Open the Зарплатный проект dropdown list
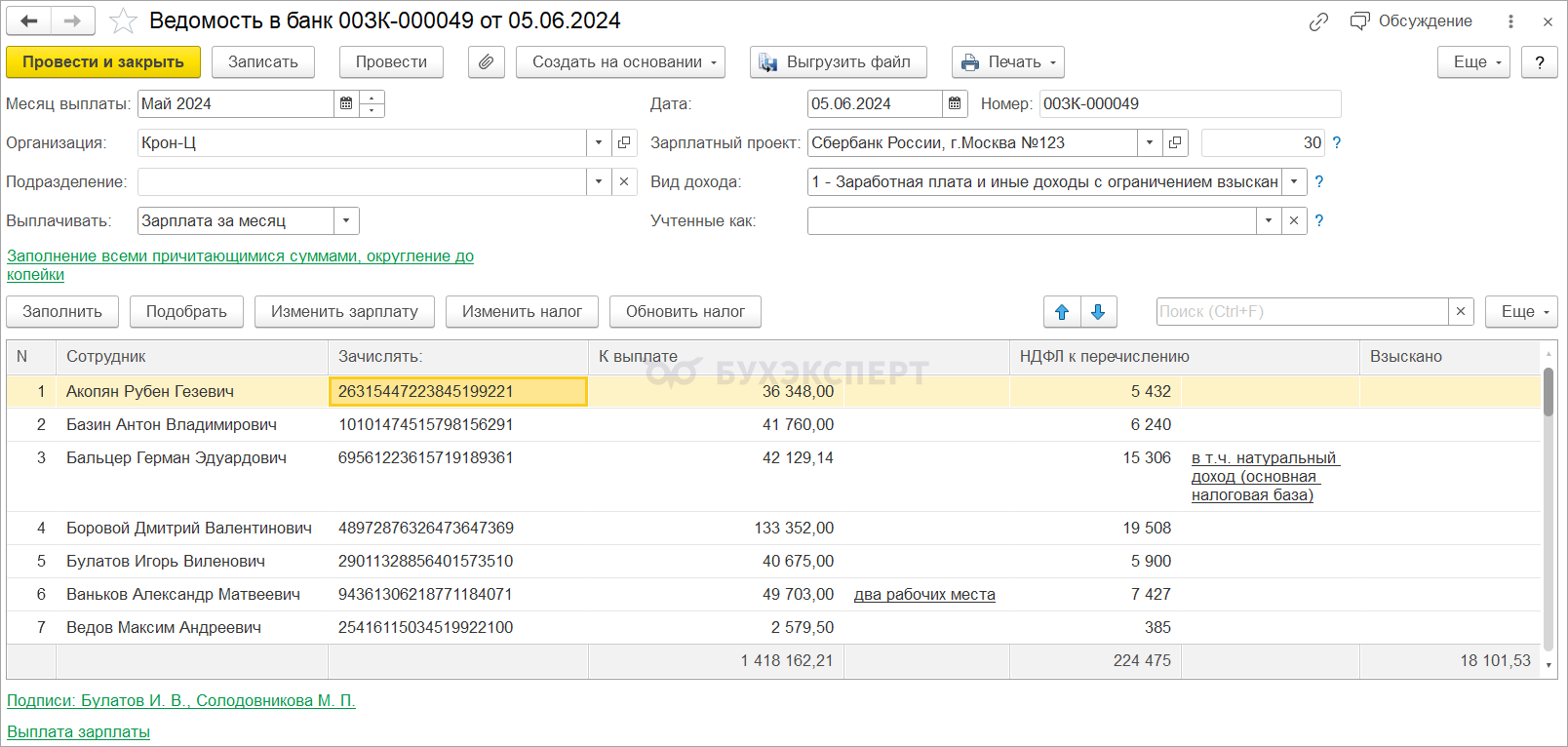Viewport: 1568px width, 747px height. 1150,142
